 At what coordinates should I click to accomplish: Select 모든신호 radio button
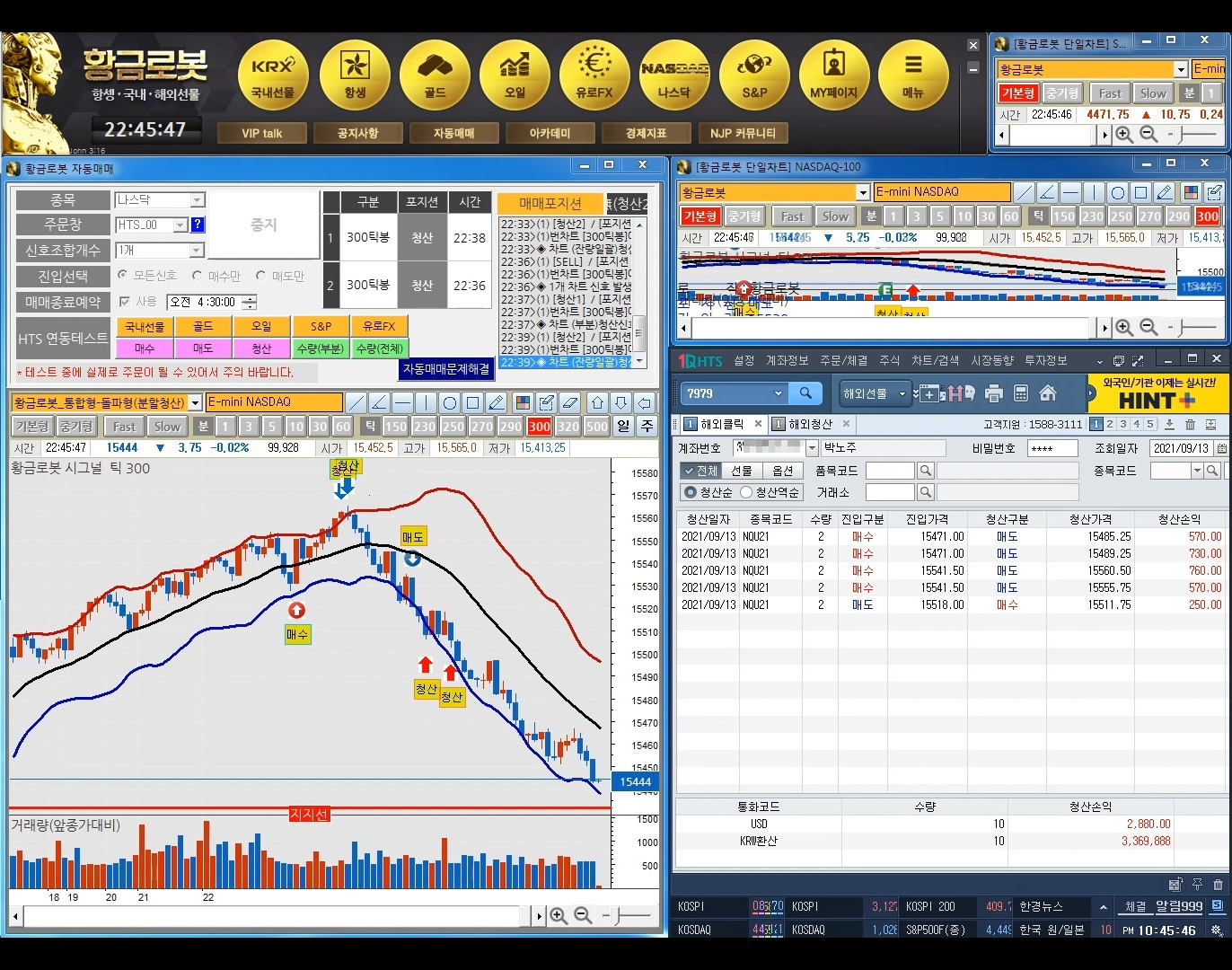click(x=123, y=275)
